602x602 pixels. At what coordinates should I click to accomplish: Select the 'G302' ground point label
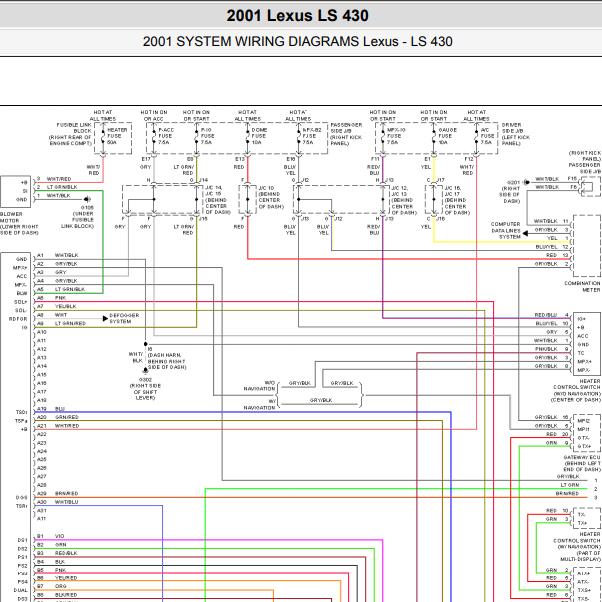(146, 380)
